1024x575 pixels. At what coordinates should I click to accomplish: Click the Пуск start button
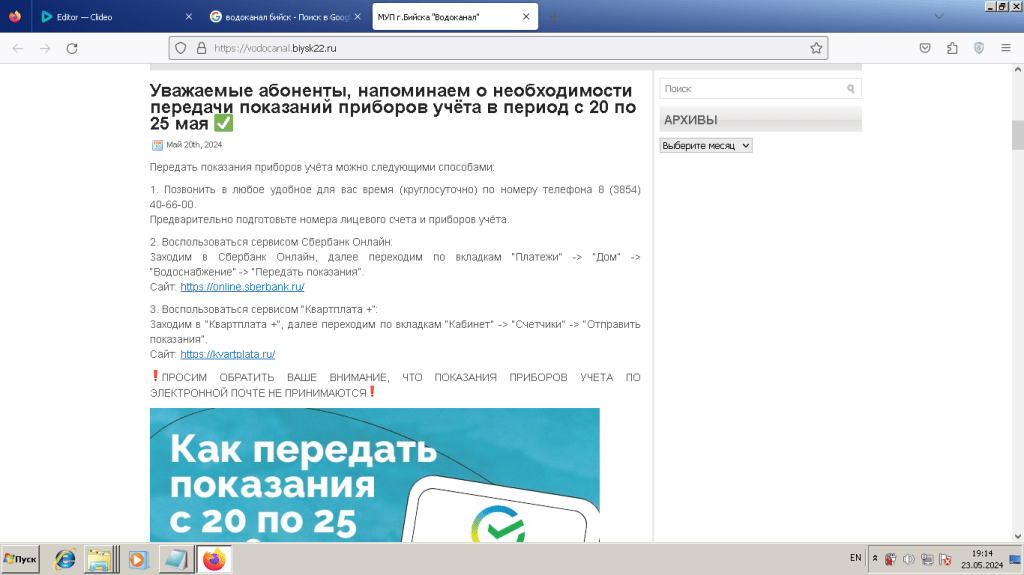pyautogui.click(x=20, y=559)
